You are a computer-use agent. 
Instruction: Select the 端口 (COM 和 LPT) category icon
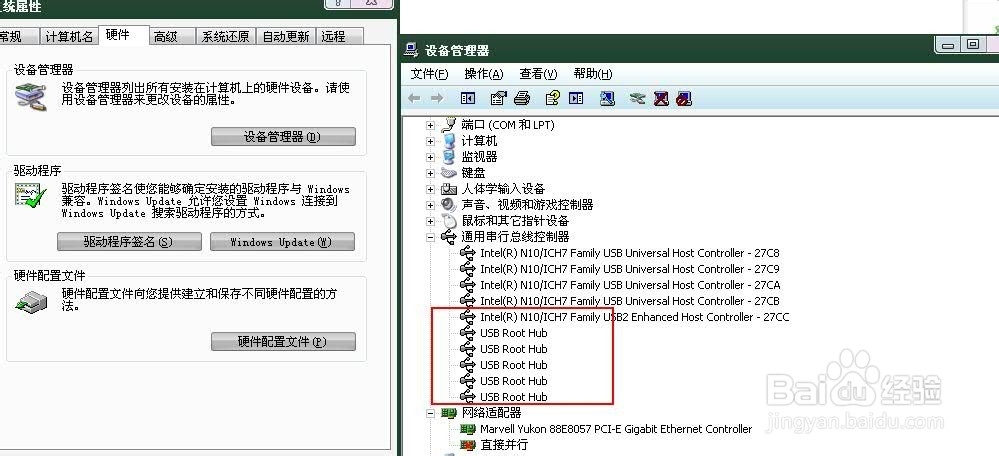tap(450, 124)
